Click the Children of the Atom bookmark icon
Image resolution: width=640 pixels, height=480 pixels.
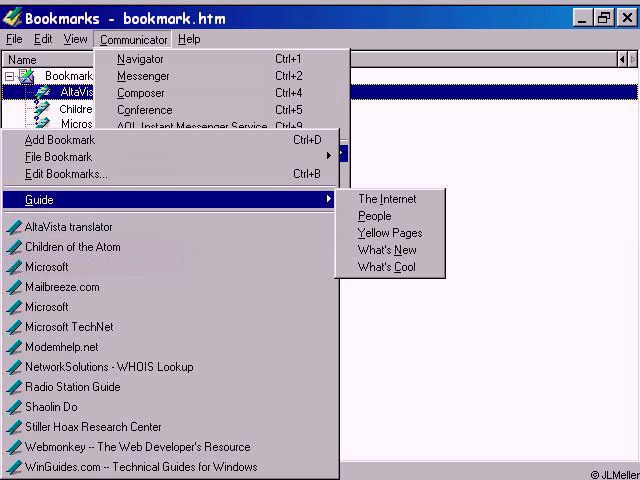click(x=14, y=247)
